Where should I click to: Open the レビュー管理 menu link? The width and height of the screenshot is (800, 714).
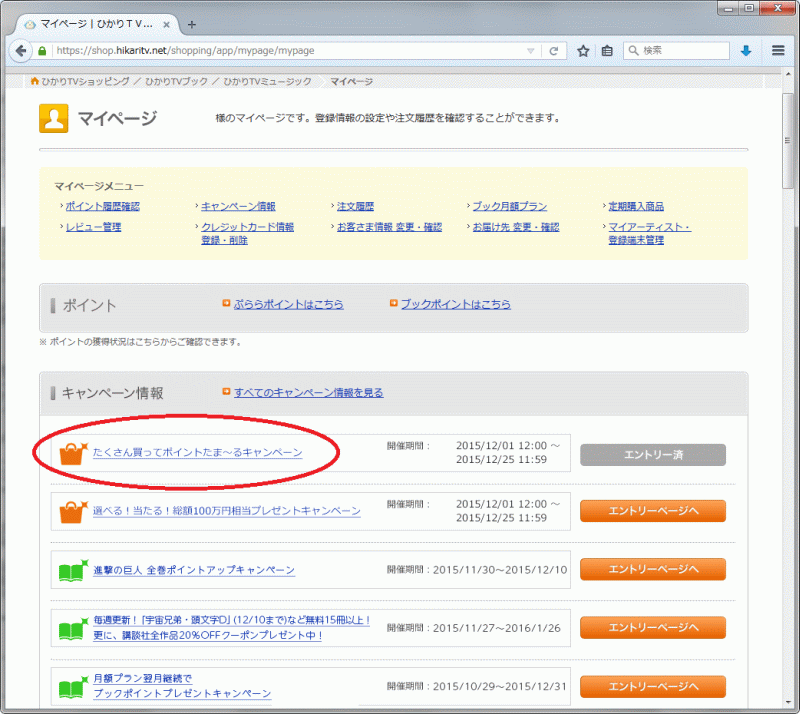[93, 228]
